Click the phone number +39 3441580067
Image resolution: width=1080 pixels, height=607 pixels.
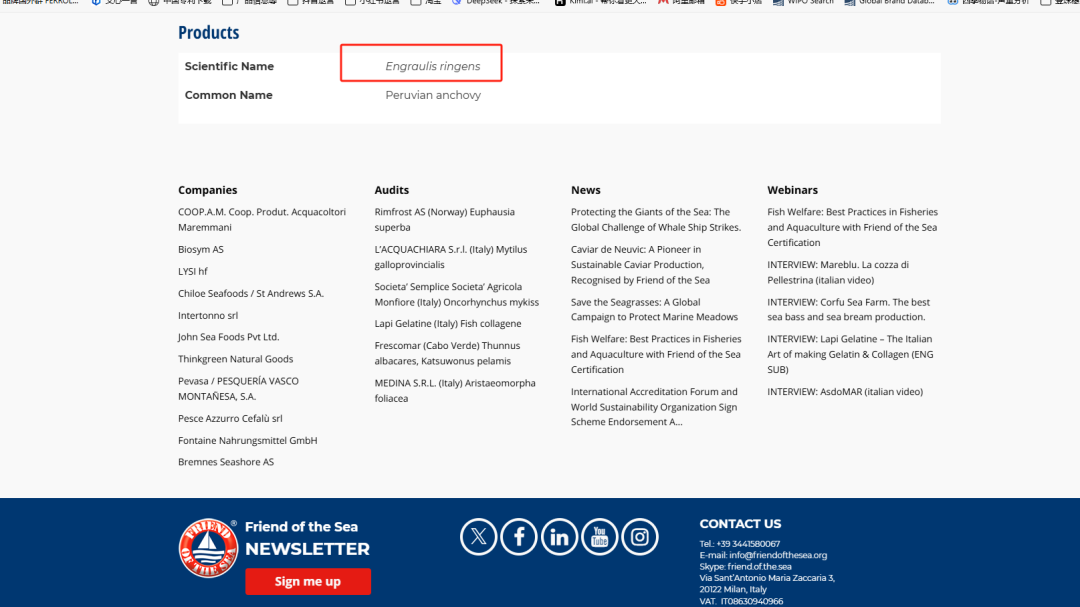click(748, 544)
